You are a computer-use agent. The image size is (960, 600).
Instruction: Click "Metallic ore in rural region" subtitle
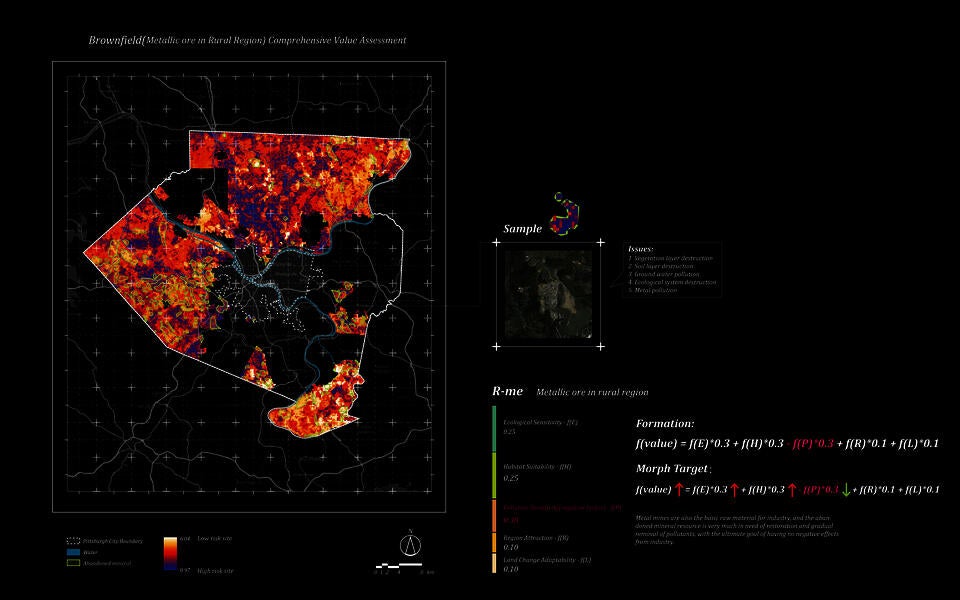[x=592, y=392]
